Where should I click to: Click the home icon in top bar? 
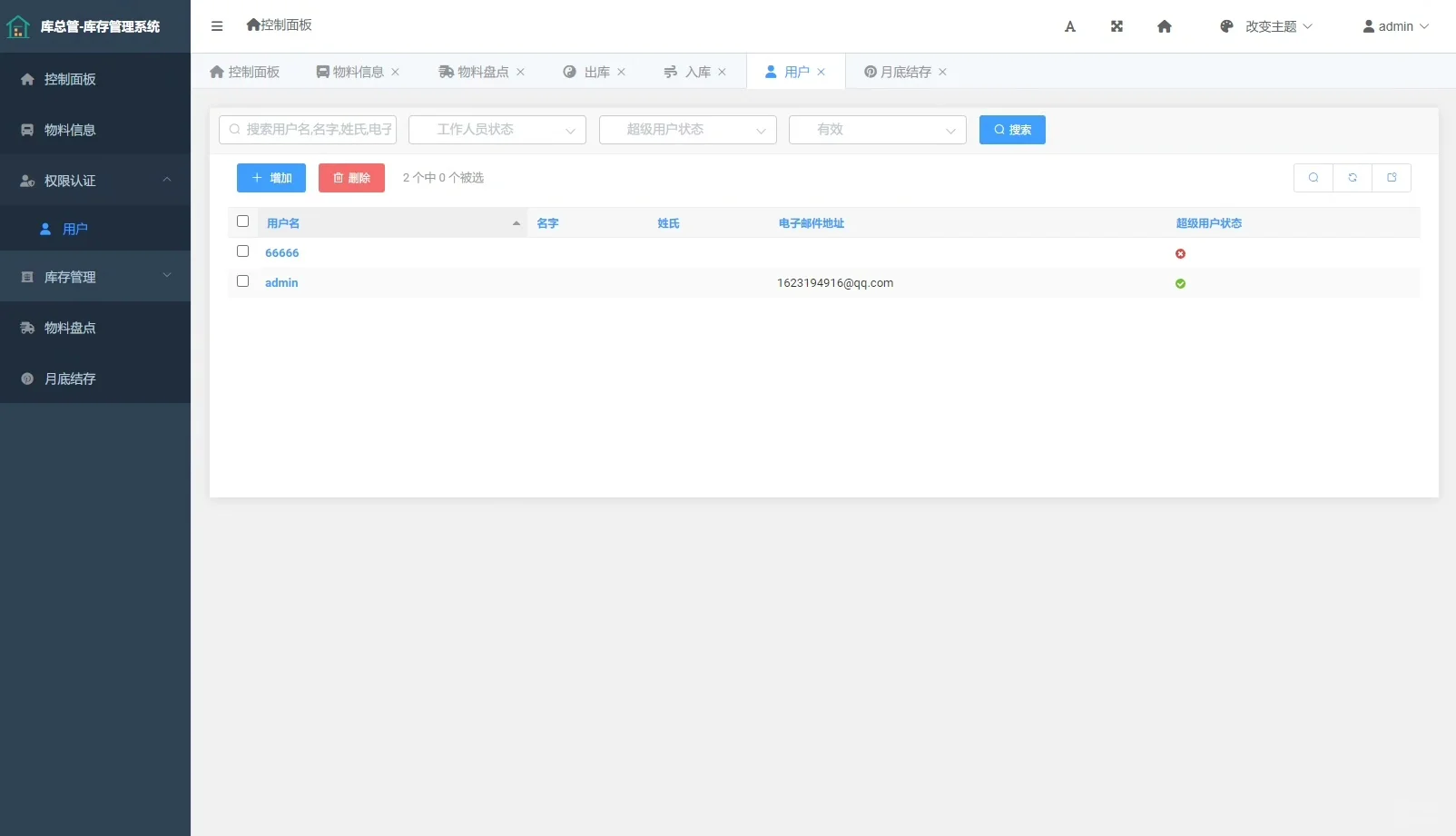pos(1163,26)
